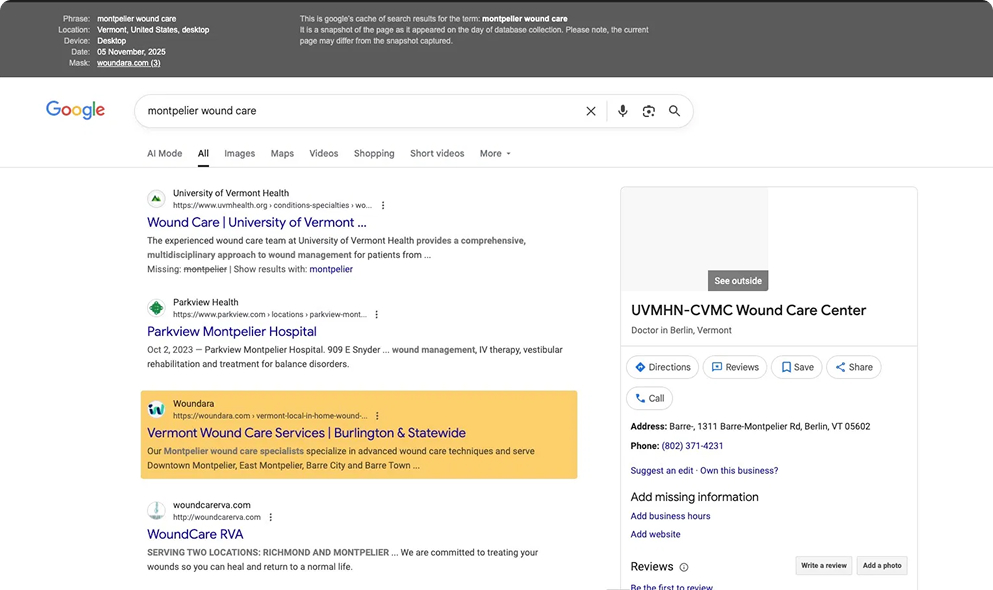Image resolution: width=993 pixels, height=590 pixels.
Task: Switch to the Maps tab
Action: point(282,153)
